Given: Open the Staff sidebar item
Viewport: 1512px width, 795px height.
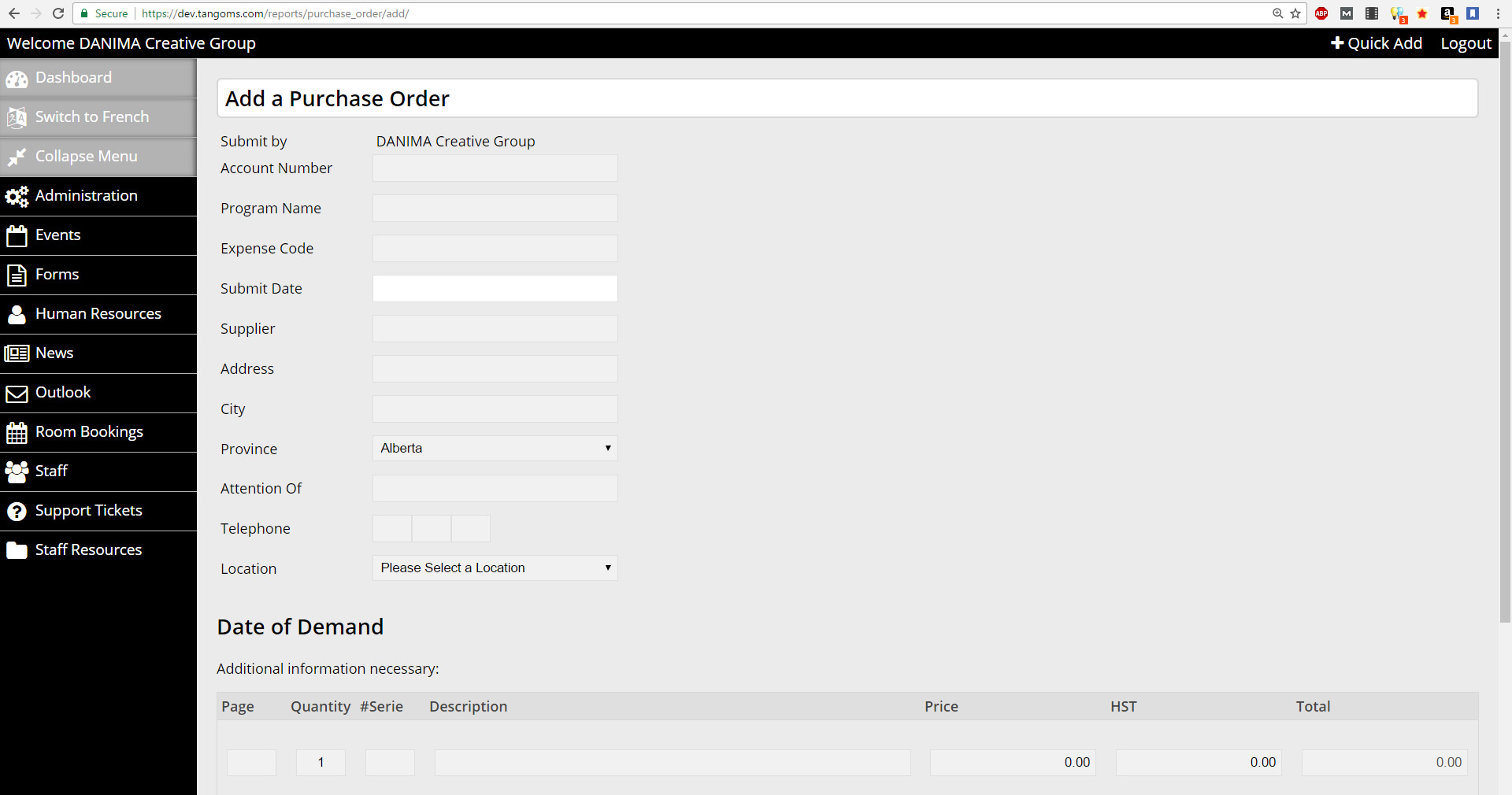Looking at the screenshot, I should (98, 471).
